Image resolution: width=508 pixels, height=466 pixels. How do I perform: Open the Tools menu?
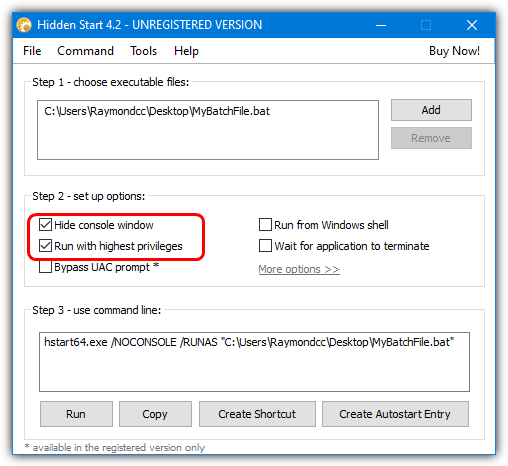click(143, 51)
